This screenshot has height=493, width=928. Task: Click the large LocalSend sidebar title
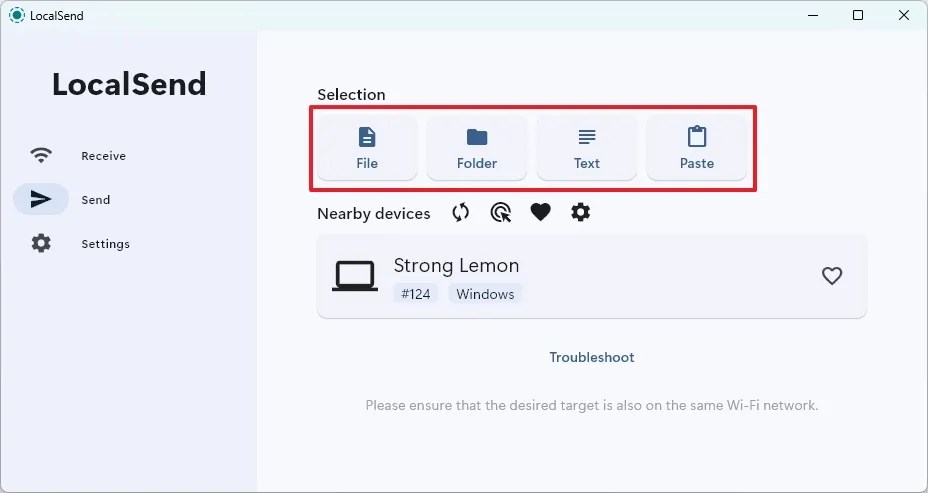129,84
